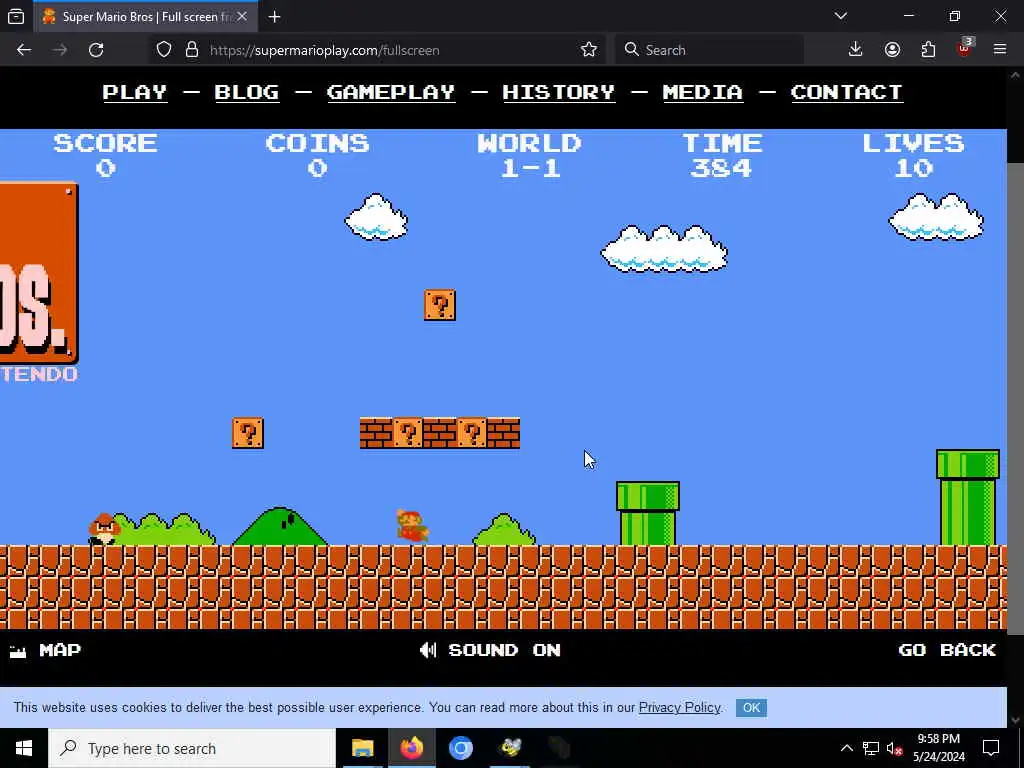
Task: Accept cookies with the OK button
Action: pyautogui.click(x=751, y=708)
